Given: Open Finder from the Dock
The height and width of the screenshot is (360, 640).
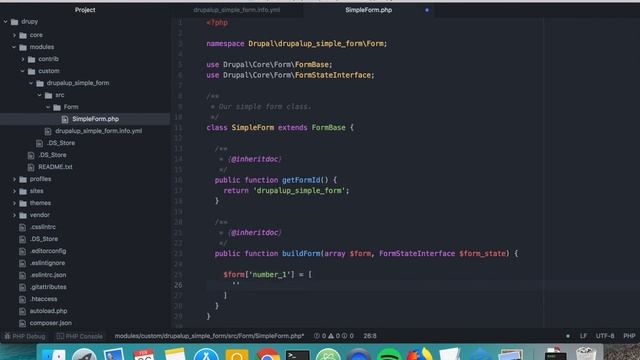Looking at the screenshot, I should [x=53, y=354].
